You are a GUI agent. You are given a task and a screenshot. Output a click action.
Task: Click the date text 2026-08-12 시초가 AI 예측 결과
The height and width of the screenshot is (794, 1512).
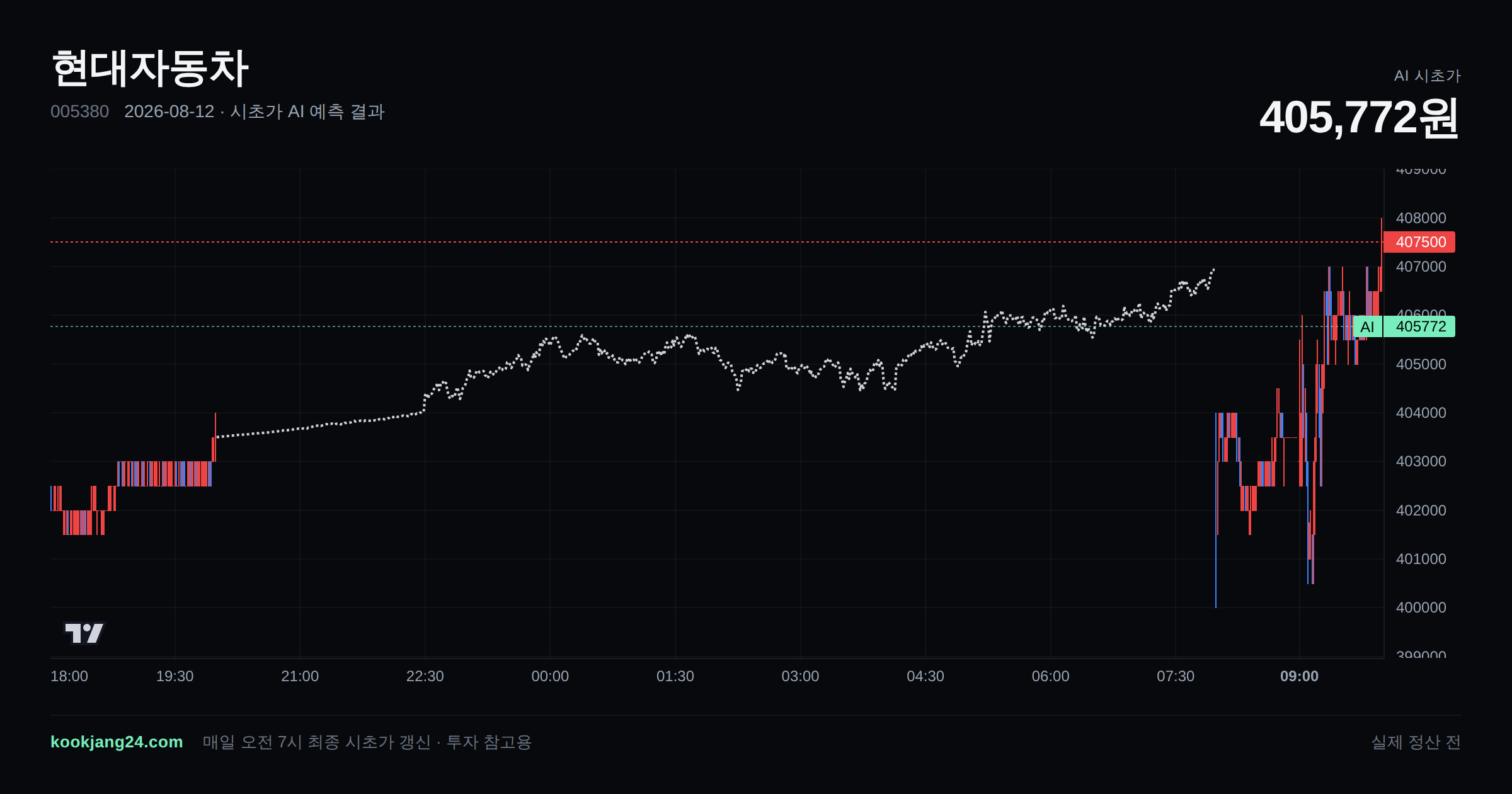[255, 112]
